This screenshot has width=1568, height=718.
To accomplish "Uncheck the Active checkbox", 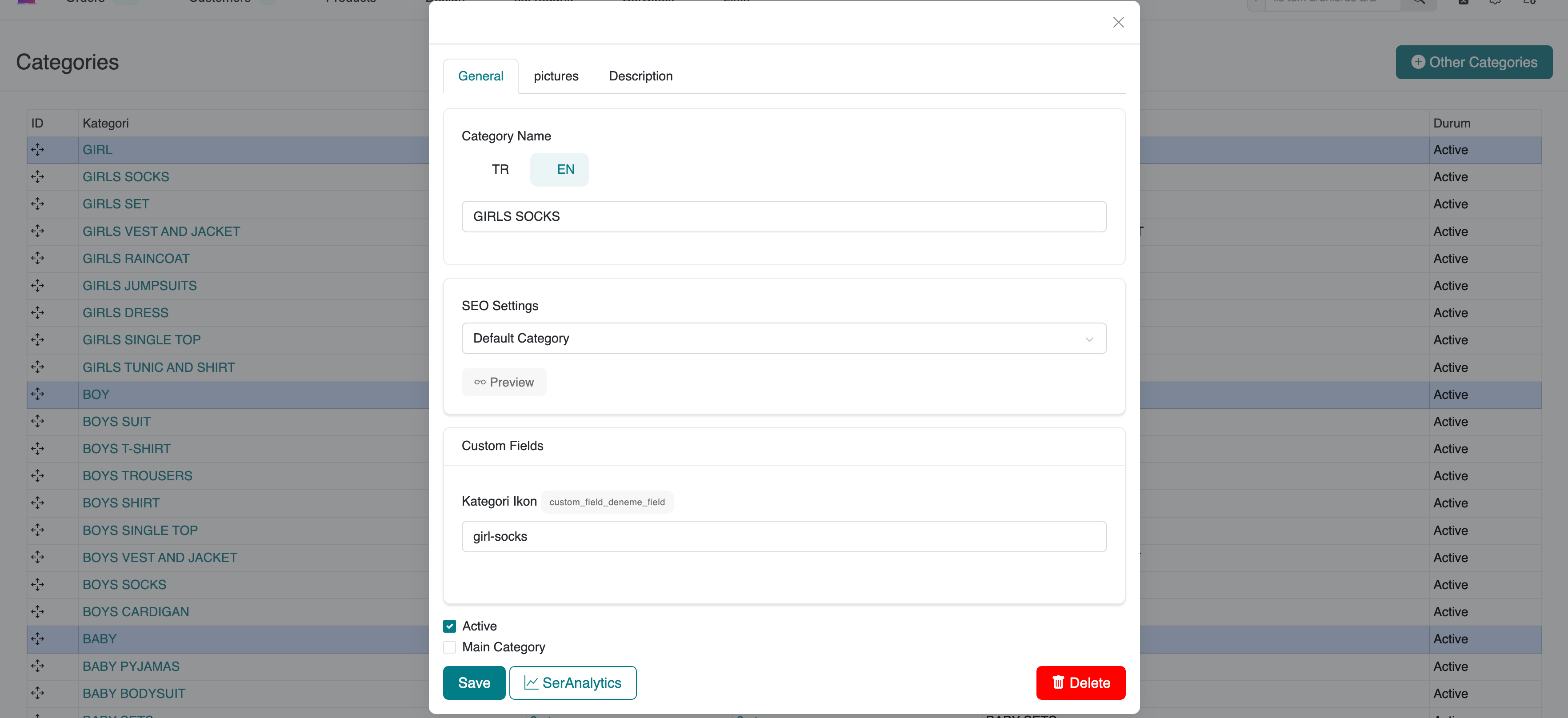I will click(450, 626).
